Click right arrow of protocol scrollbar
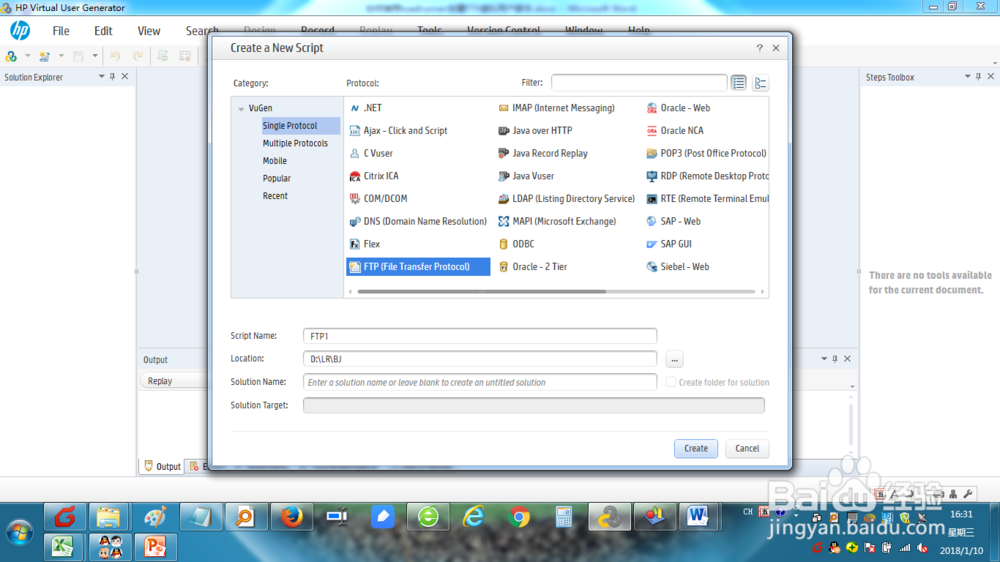The height and width of the screenshot is (562, 1000). pos(762,292)
